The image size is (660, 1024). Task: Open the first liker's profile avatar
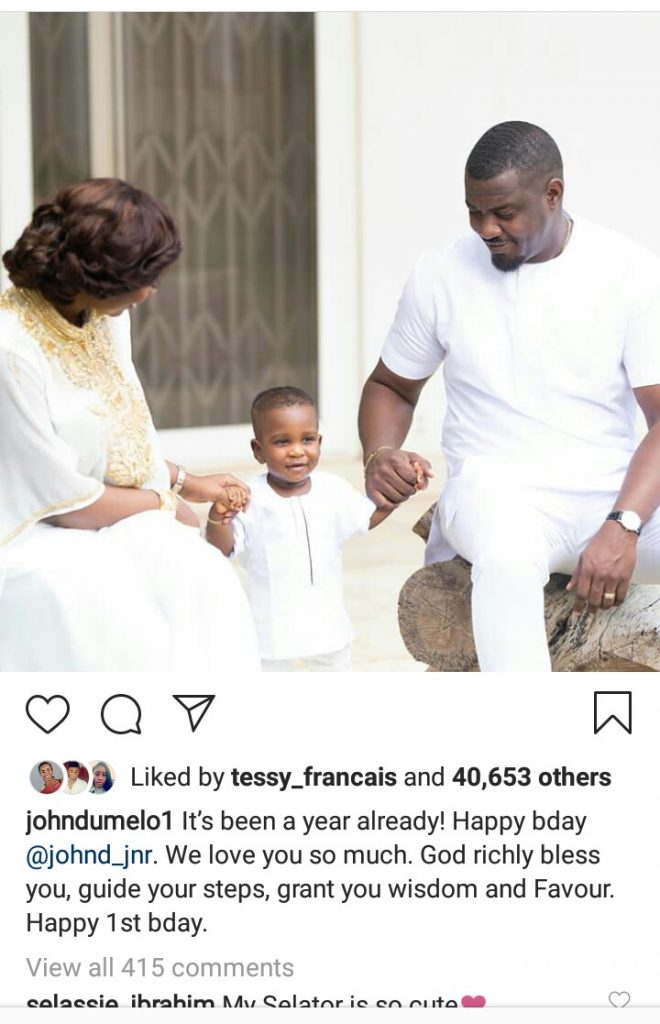(x=43, y=777)
